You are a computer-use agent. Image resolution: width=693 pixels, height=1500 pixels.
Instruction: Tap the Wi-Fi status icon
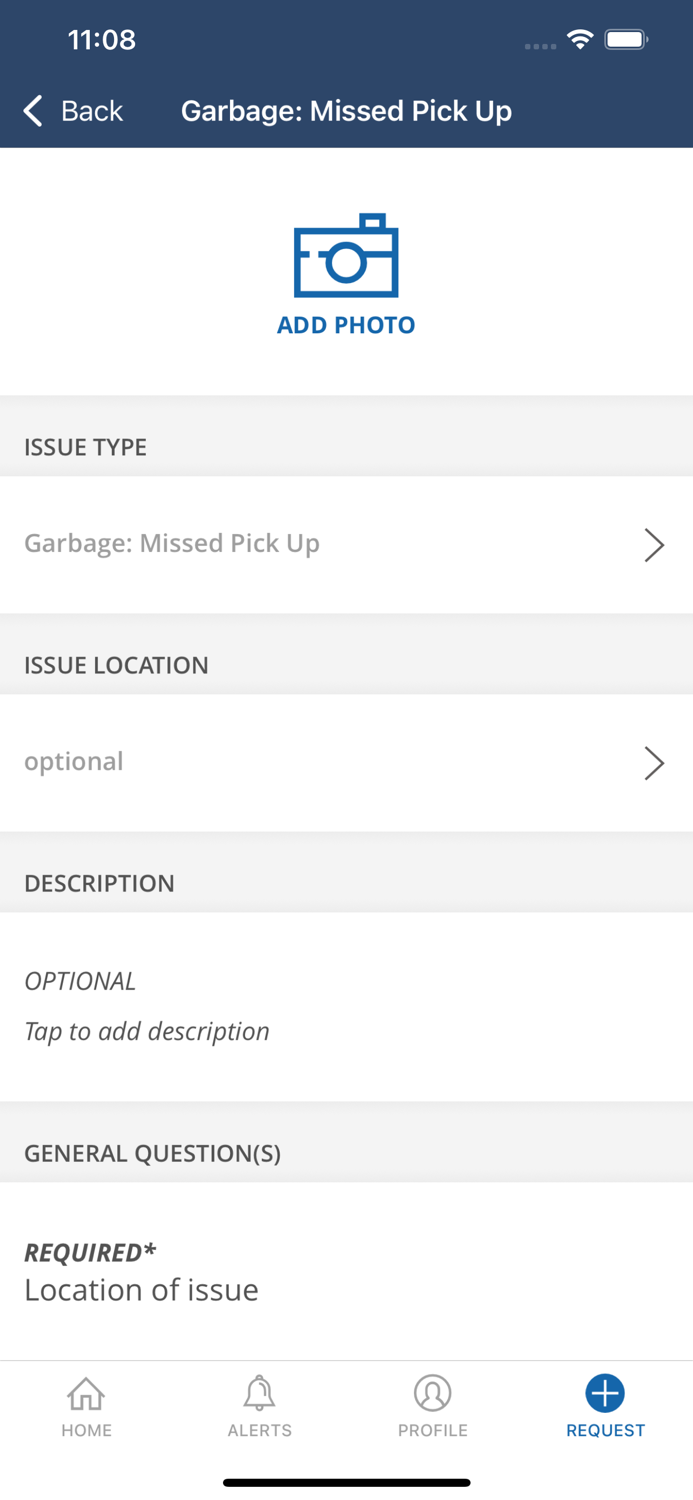tap(579, 39)
